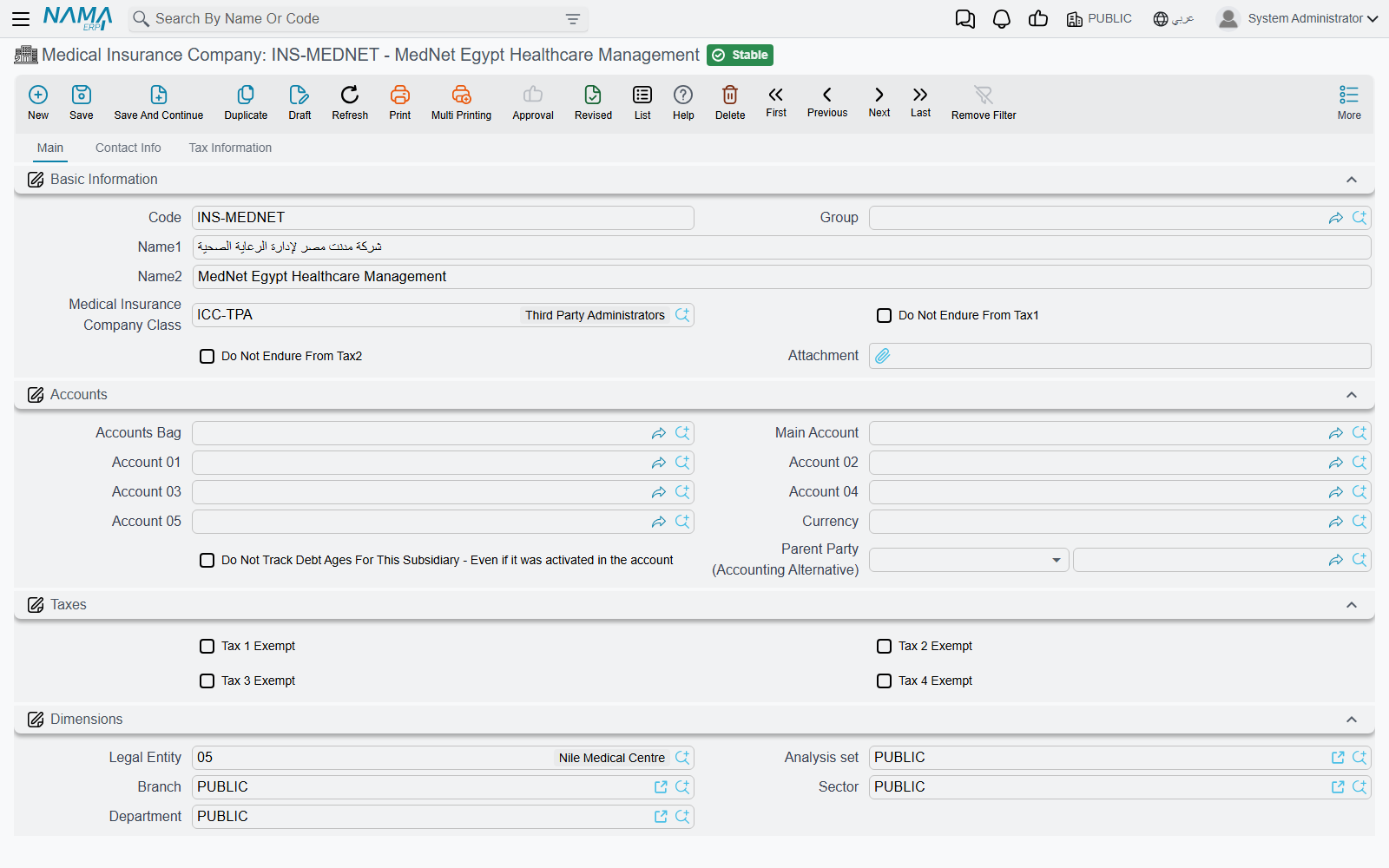1389x868 pixels.
Task: Click the PUBLIC company selector
Action: pyautogui.click(x=1099, y=19)
